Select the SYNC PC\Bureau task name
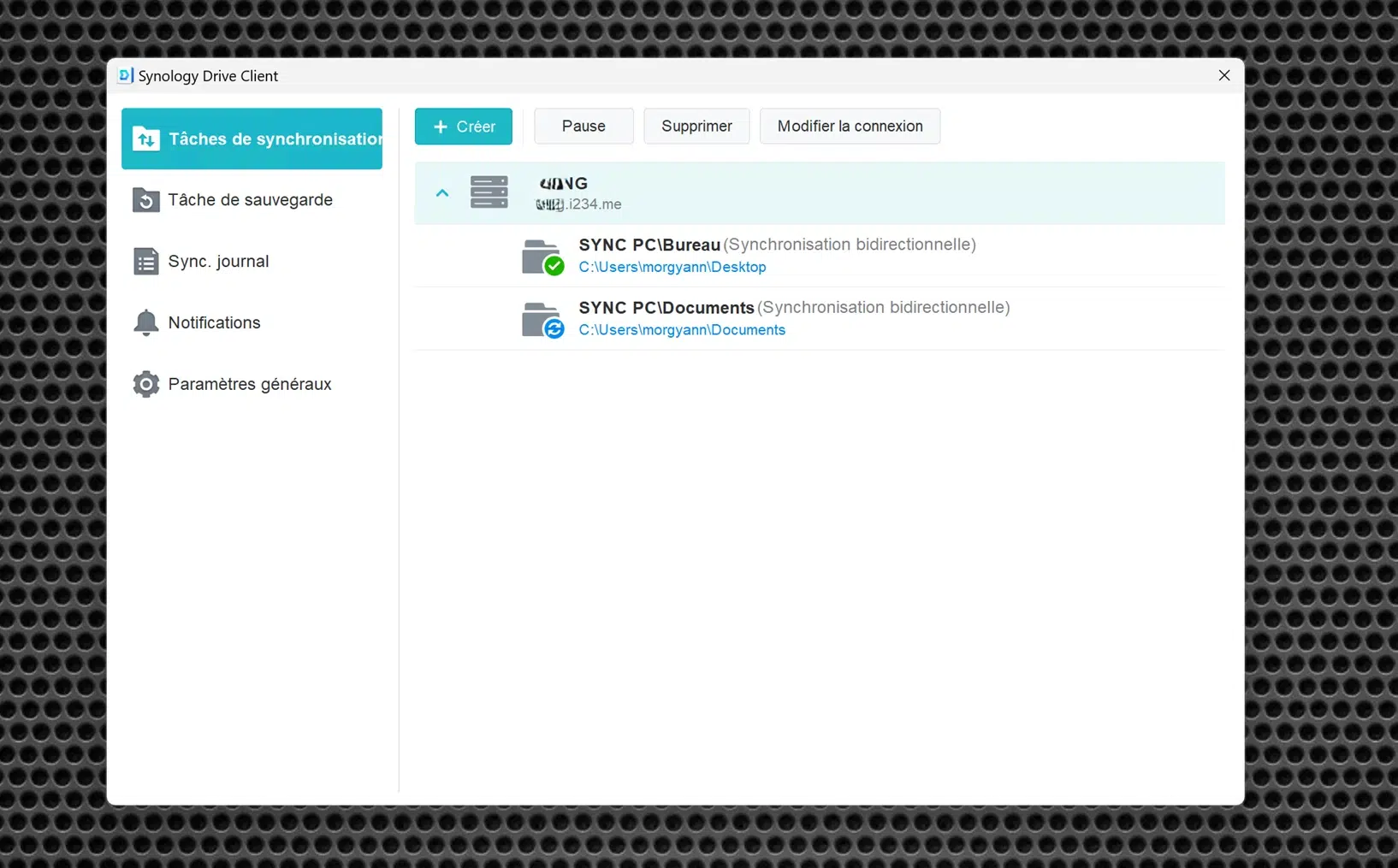 coord(649,245)
